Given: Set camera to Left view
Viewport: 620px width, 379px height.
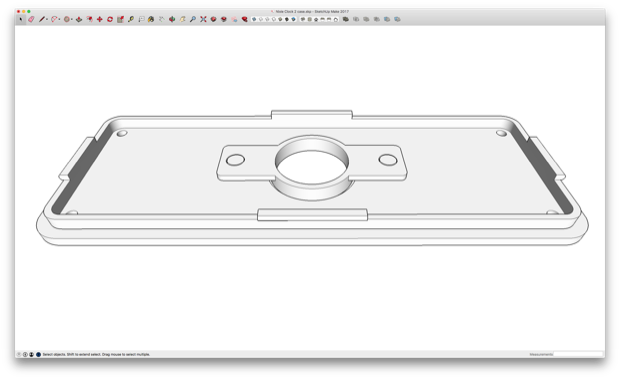Looking at the screenshot, I should pos(336,19).
